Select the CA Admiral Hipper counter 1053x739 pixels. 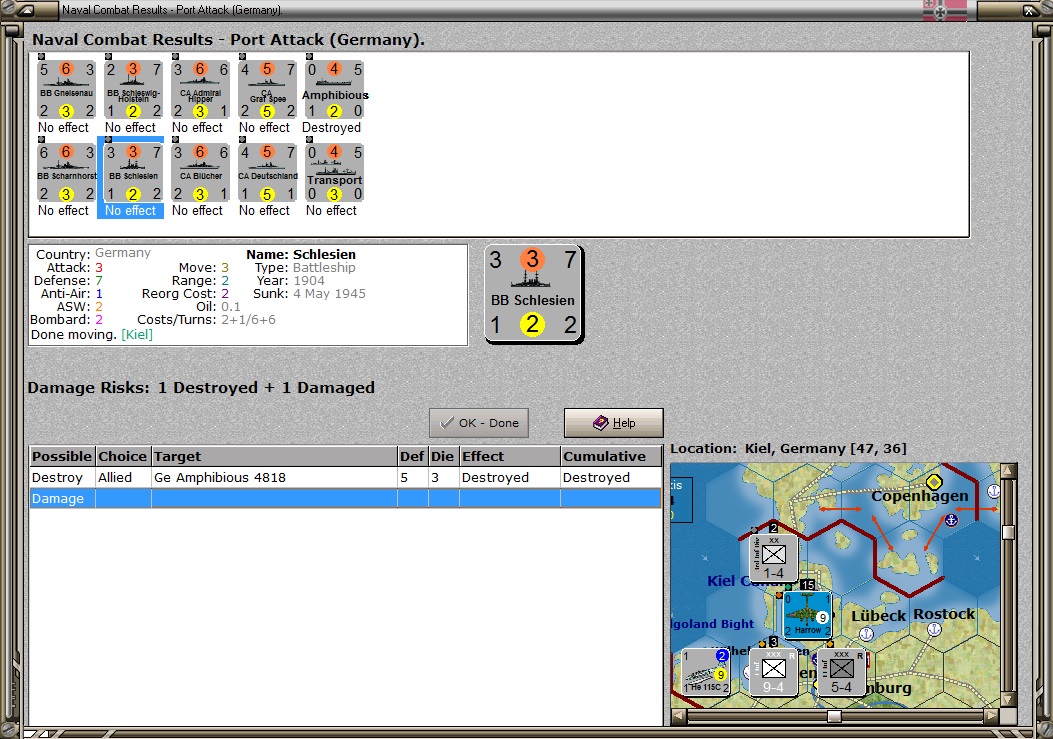pos(200,90)
